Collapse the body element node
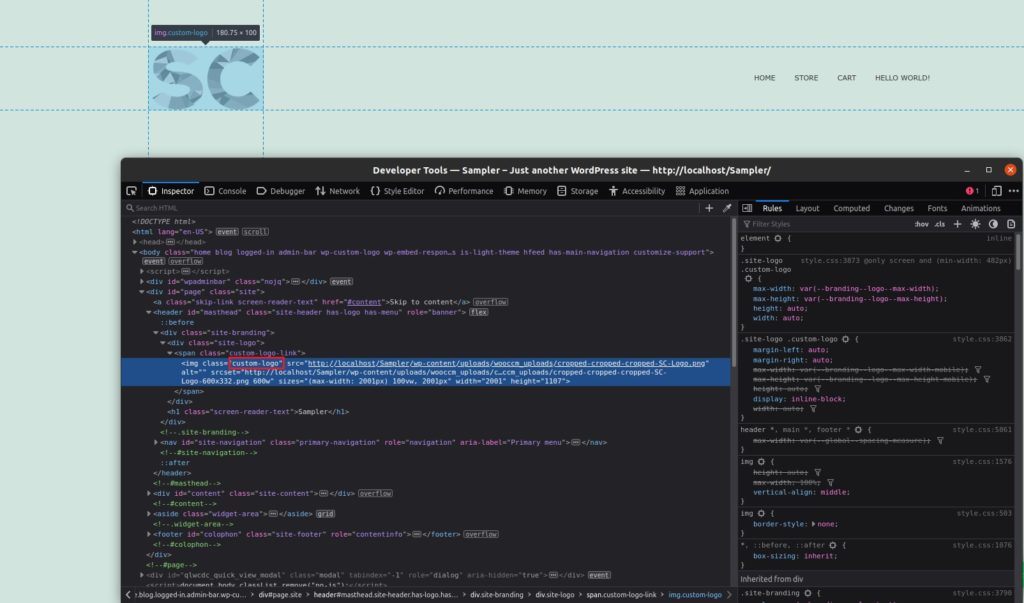 click(x=135, y=252)
